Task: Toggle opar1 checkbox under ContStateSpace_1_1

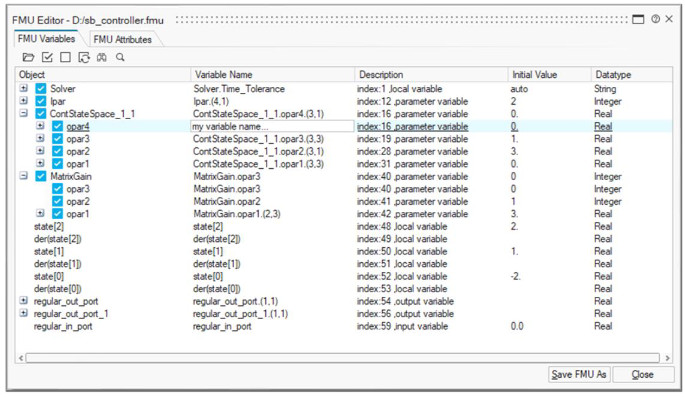Action: [57, 164]
